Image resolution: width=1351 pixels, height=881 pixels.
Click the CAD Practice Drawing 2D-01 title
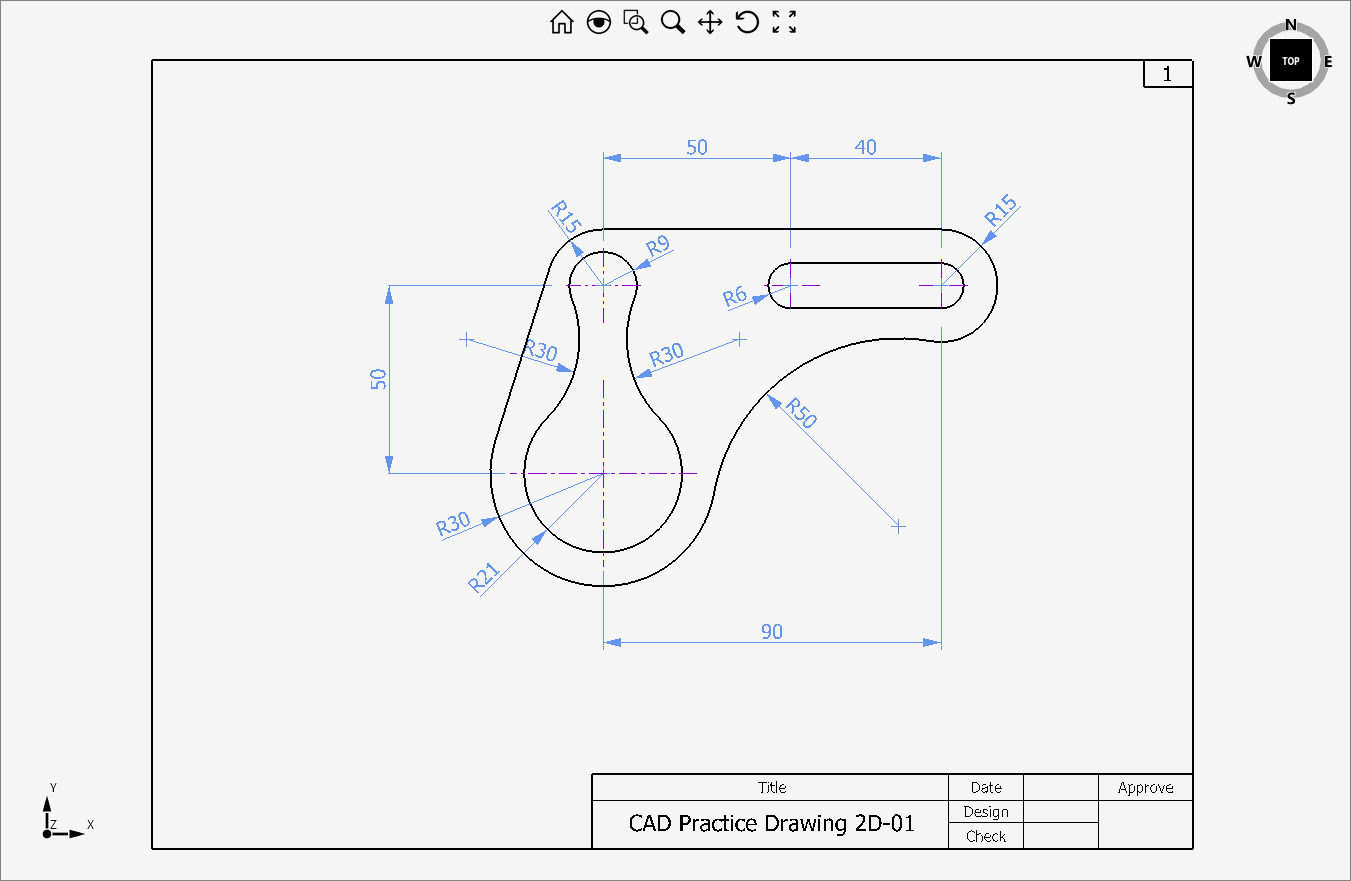771,823
